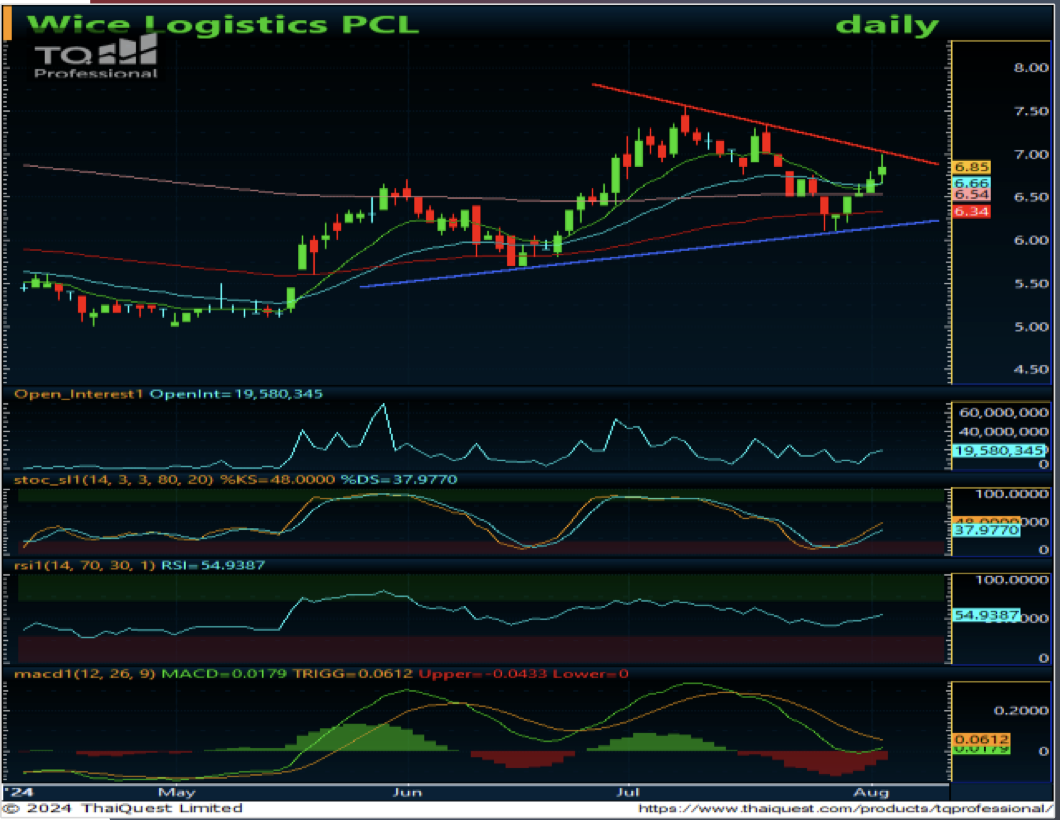Click the '24 year label on time axis
The image size is (1060, 820).
tap(18, 792)
